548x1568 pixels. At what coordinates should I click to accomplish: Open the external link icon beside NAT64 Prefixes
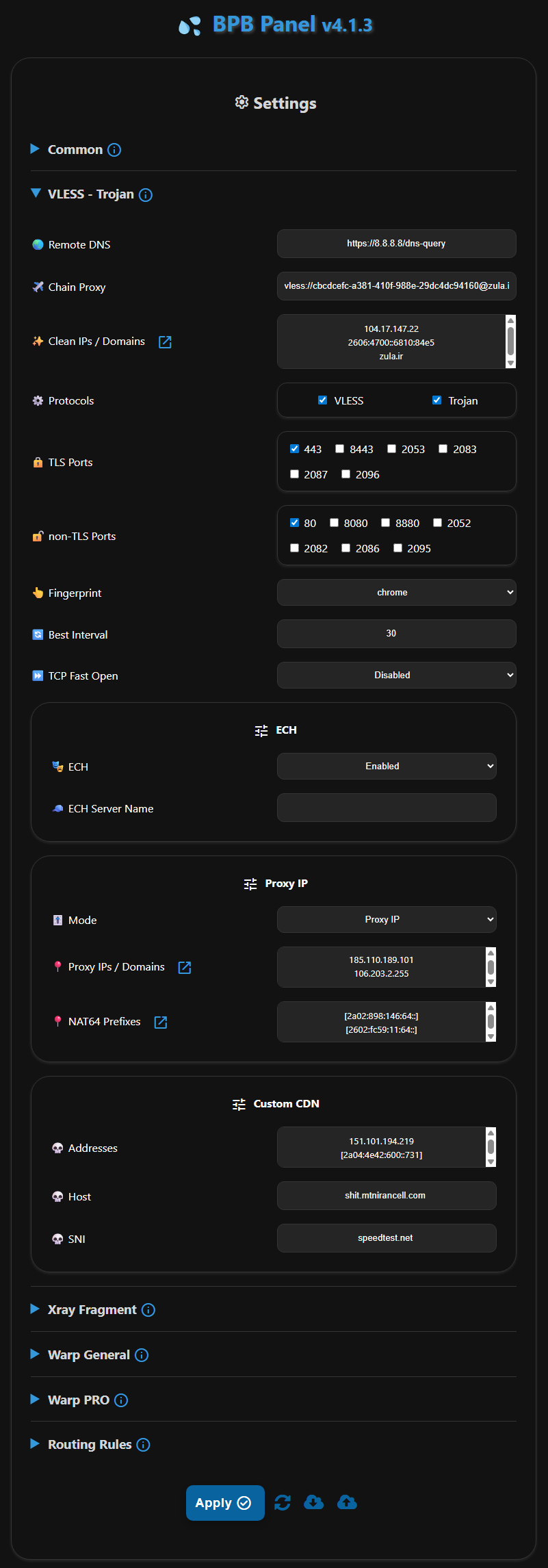[x=161, y=1023]
